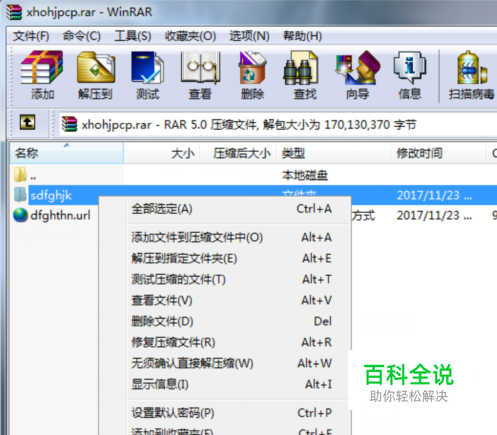Sort by the 修改时间 column header
The image size is (497, 435).
[x=438, y=153]
